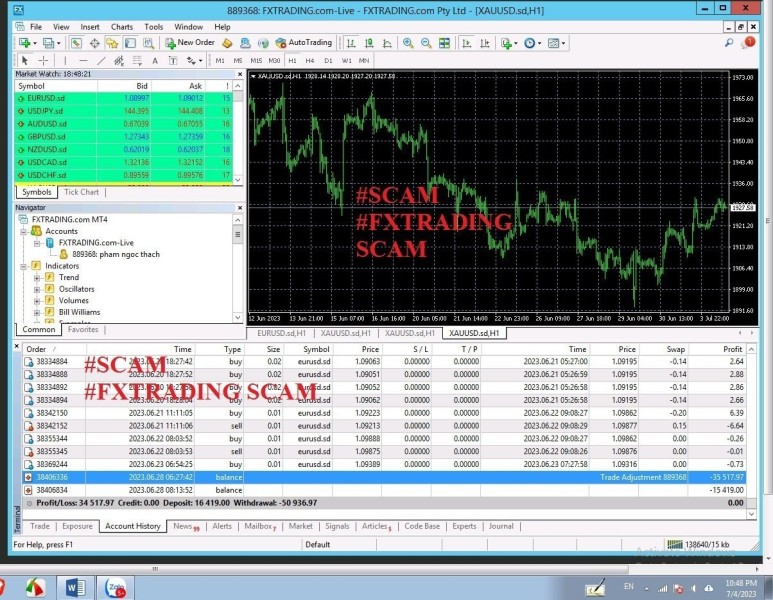Image resolution: width=773 pixels, height=600 pixels.
Task: Switch timeframe to H4
Action: (310, 60)
